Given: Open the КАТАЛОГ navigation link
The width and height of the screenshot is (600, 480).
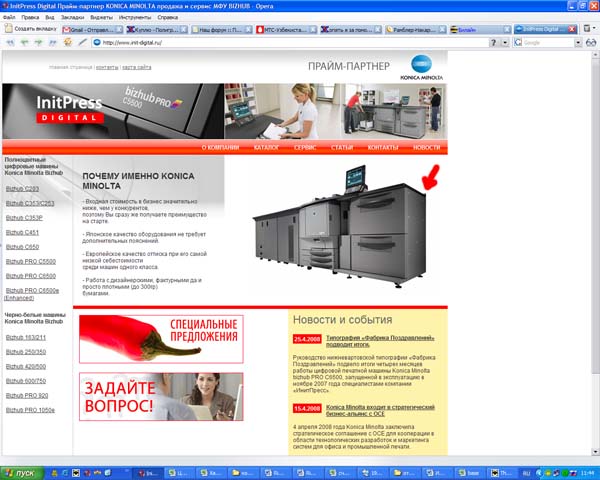Looking at the screenshot, I should pyautogui.click(x=266, y=147).
